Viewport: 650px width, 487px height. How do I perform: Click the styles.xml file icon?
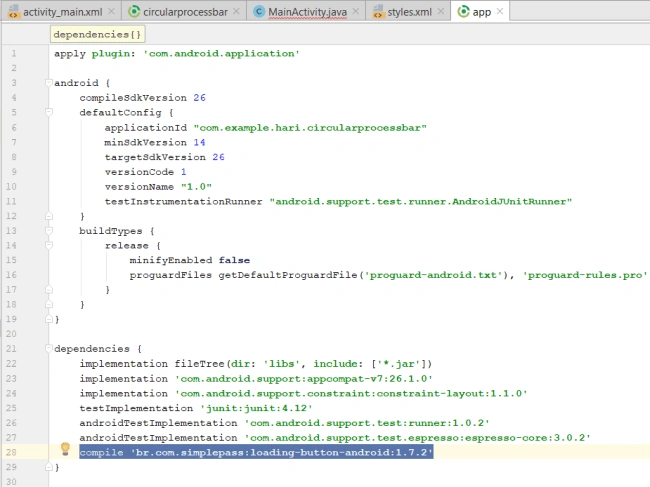pos(378,12)
